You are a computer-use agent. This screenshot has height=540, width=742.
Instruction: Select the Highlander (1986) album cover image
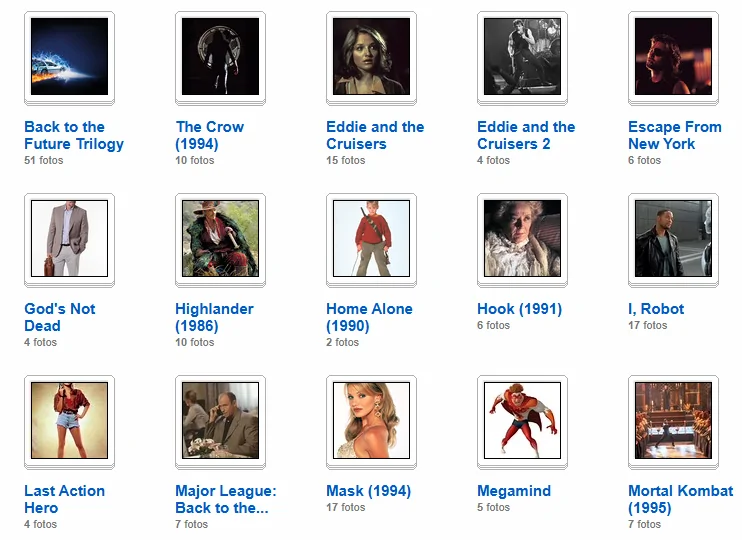coord(221,239)
